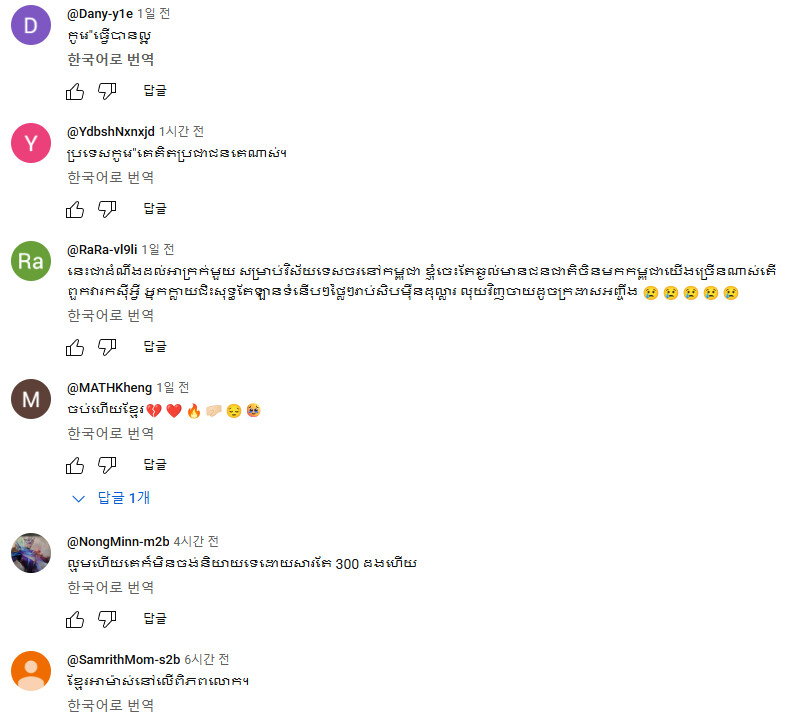Dislike the comment by @RaRa-vl9li
Screen dimensions: 789x715
click(x=107, y=347)
